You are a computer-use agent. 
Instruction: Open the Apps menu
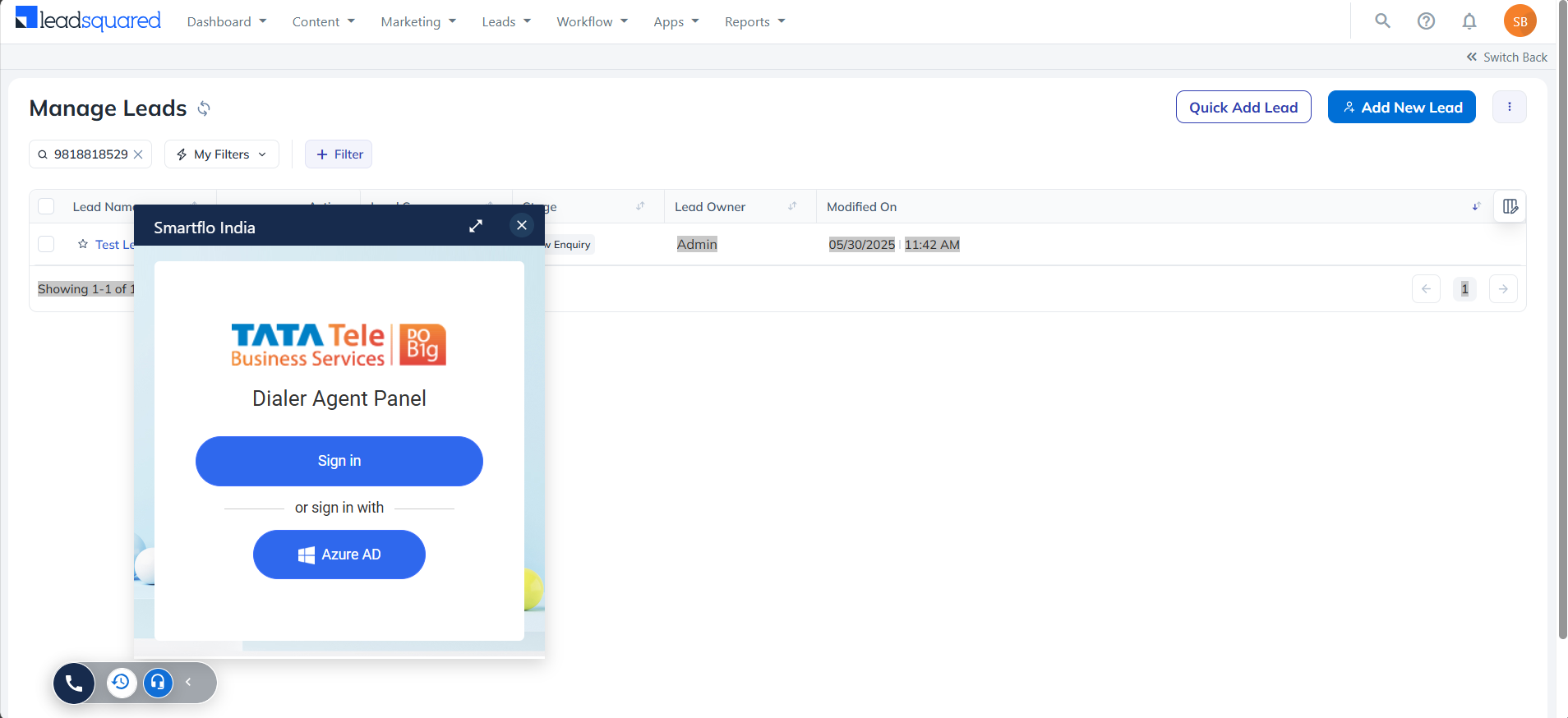(x=676, y=22)
